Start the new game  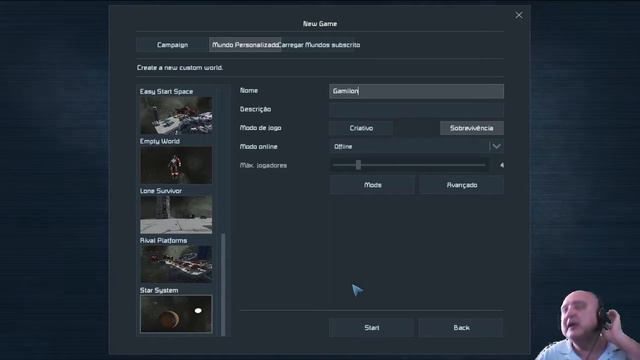[x=372, y=328]
